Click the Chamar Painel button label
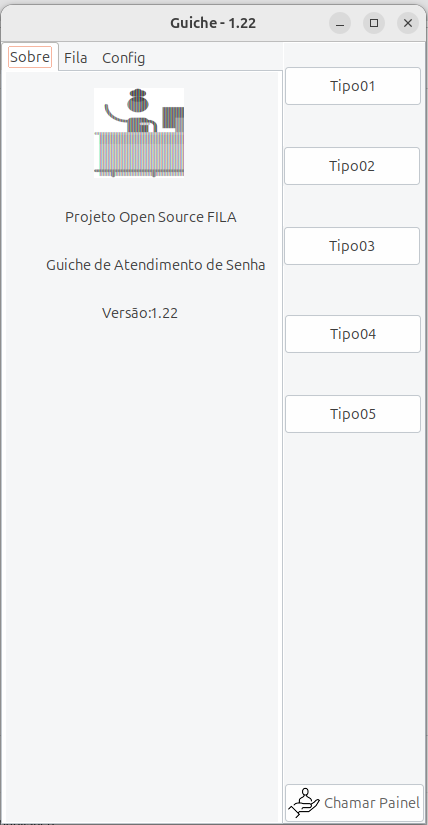Screen dimensions: 428x825 tap(372, 803)
